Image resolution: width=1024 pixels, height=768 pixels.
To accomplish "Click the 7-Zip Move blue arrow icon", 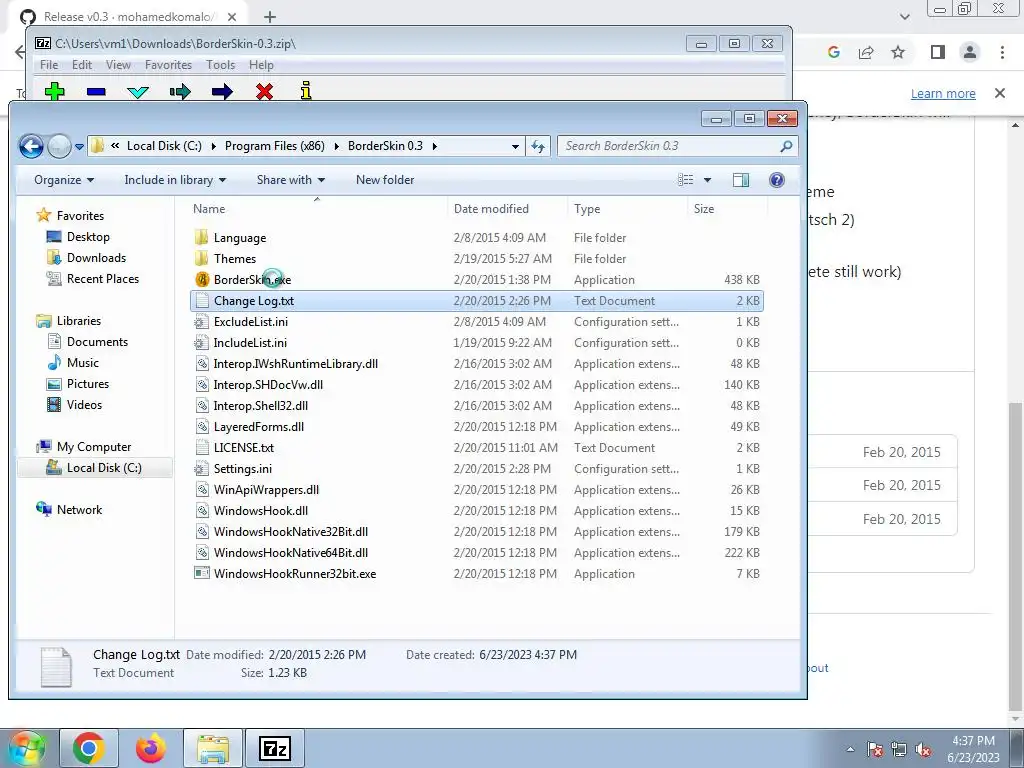I will pos(222,91).
